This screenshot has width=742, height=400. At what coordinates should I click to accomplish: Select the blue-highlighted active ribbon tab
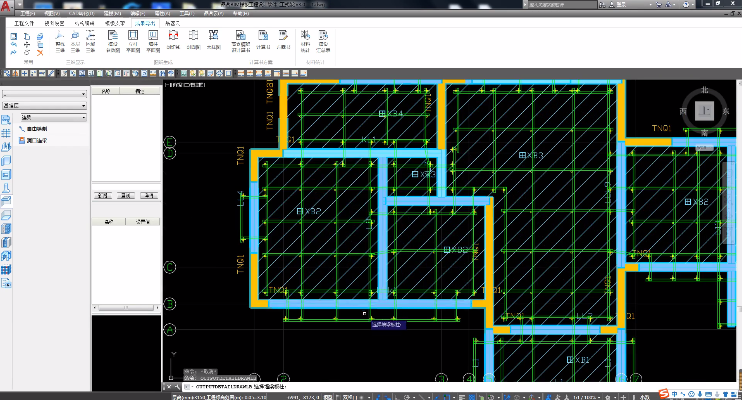coord(145,23)
